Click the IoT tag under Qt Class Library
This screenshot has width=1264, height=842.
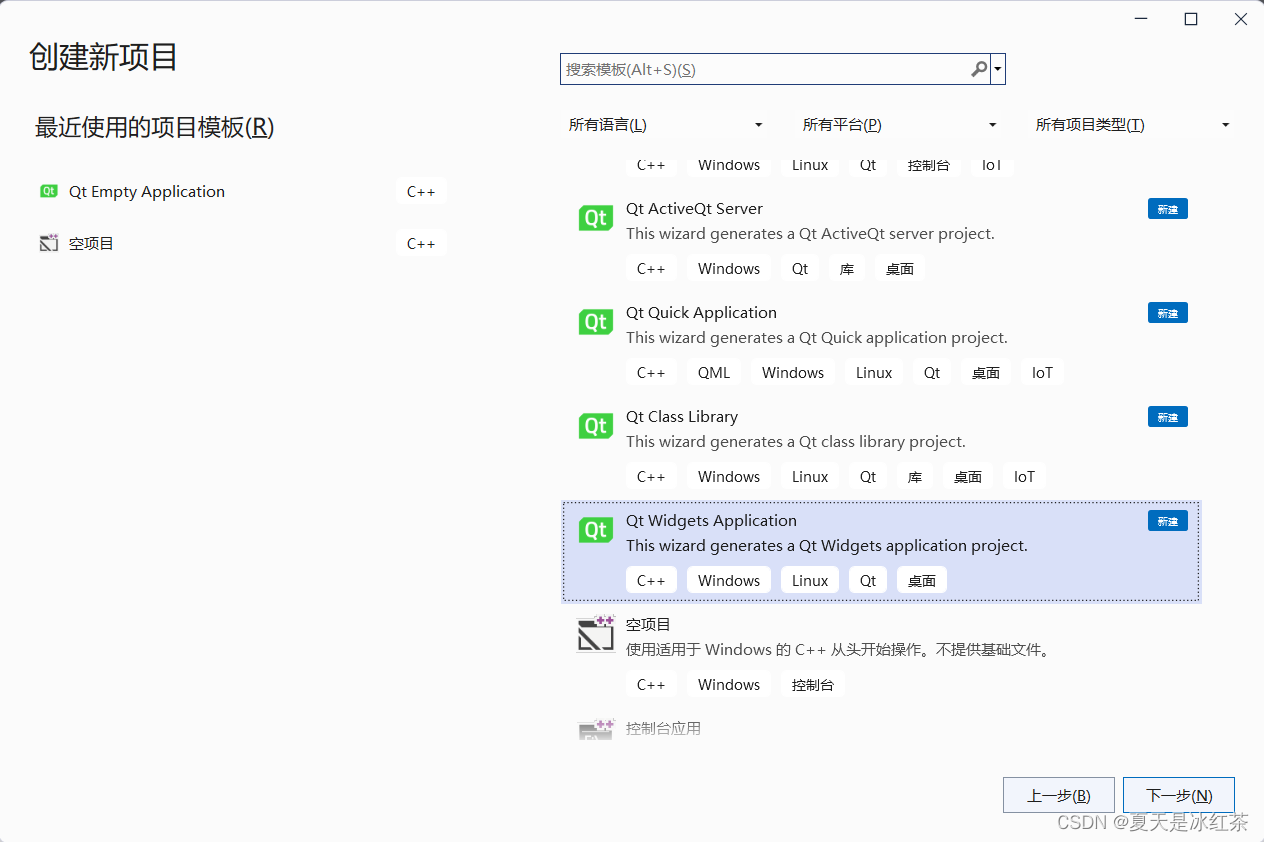tap(1024, 476)
